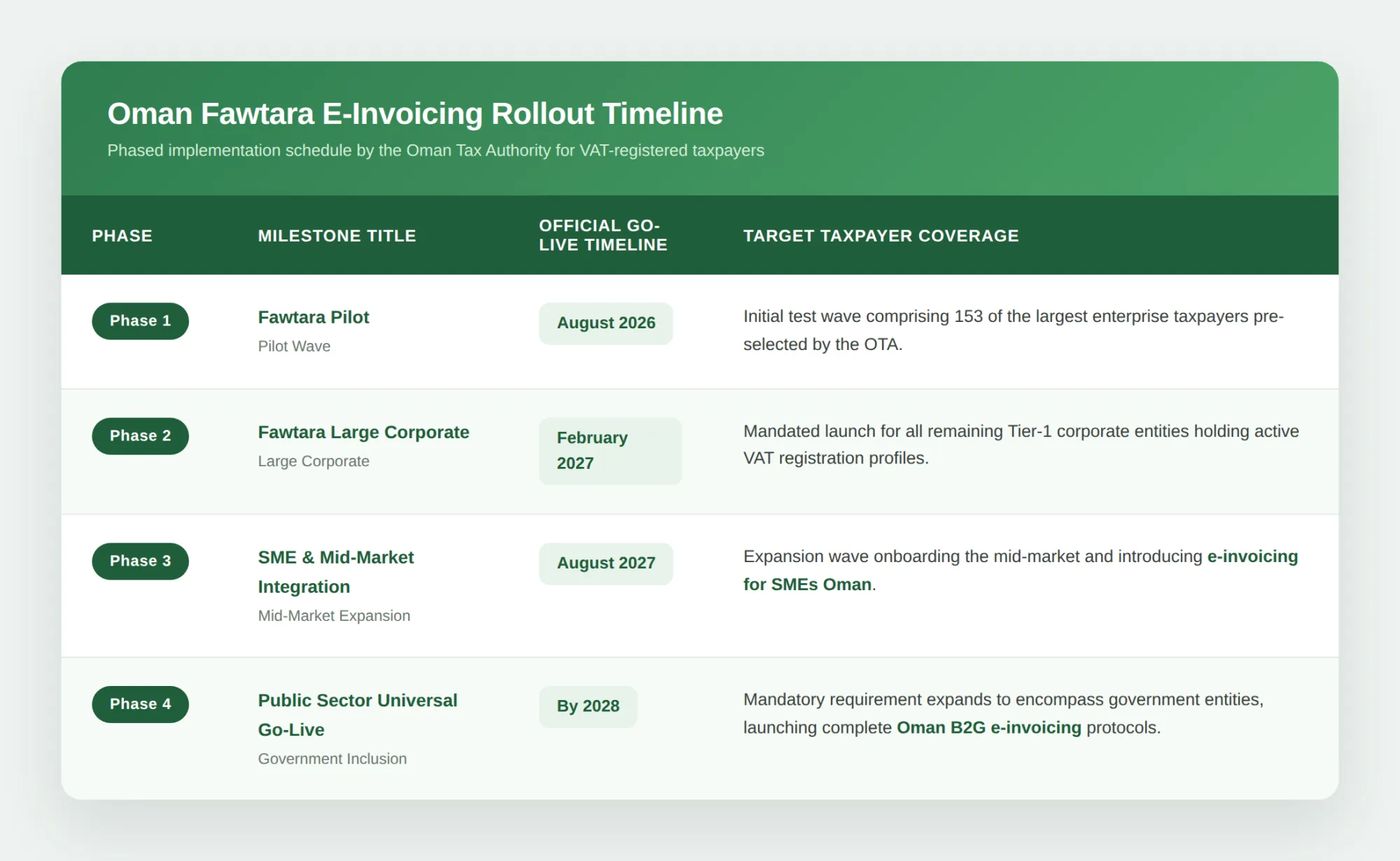Click the Initial test wave coverage description

click(x=1014, y=330)
